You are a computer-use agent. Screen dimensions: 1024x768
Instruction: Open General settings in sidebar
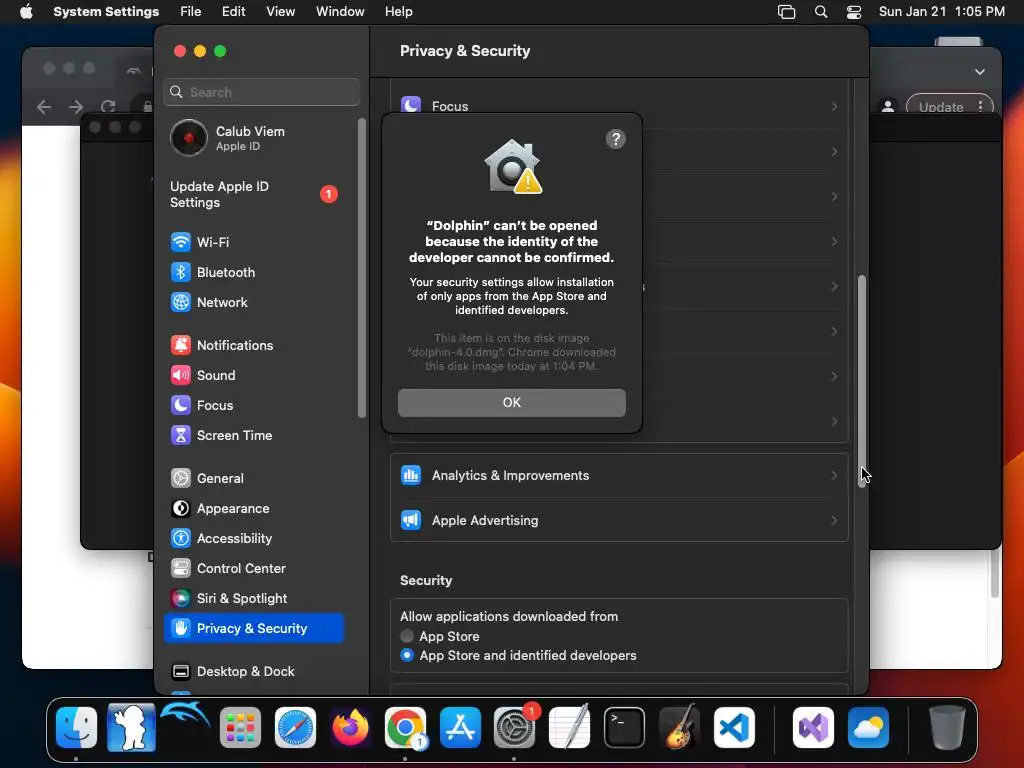click(253, 479)
